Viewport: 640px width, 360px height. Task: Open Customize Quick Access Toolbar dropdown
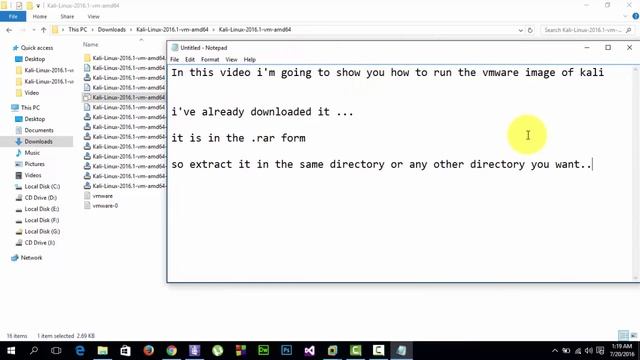coord(38,6)
